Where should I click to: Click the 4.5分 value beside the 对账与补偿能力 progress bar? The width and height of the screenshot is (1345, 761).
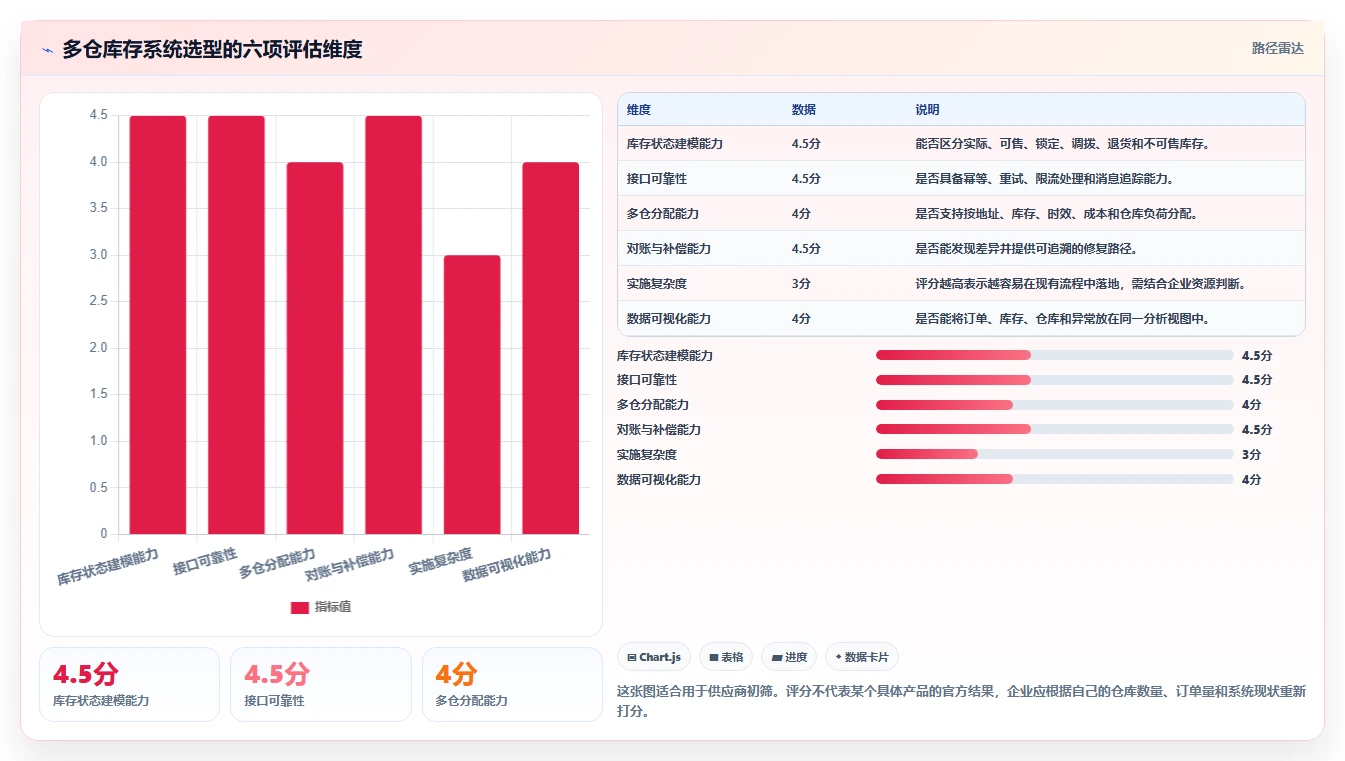[x=1257, y=430]
